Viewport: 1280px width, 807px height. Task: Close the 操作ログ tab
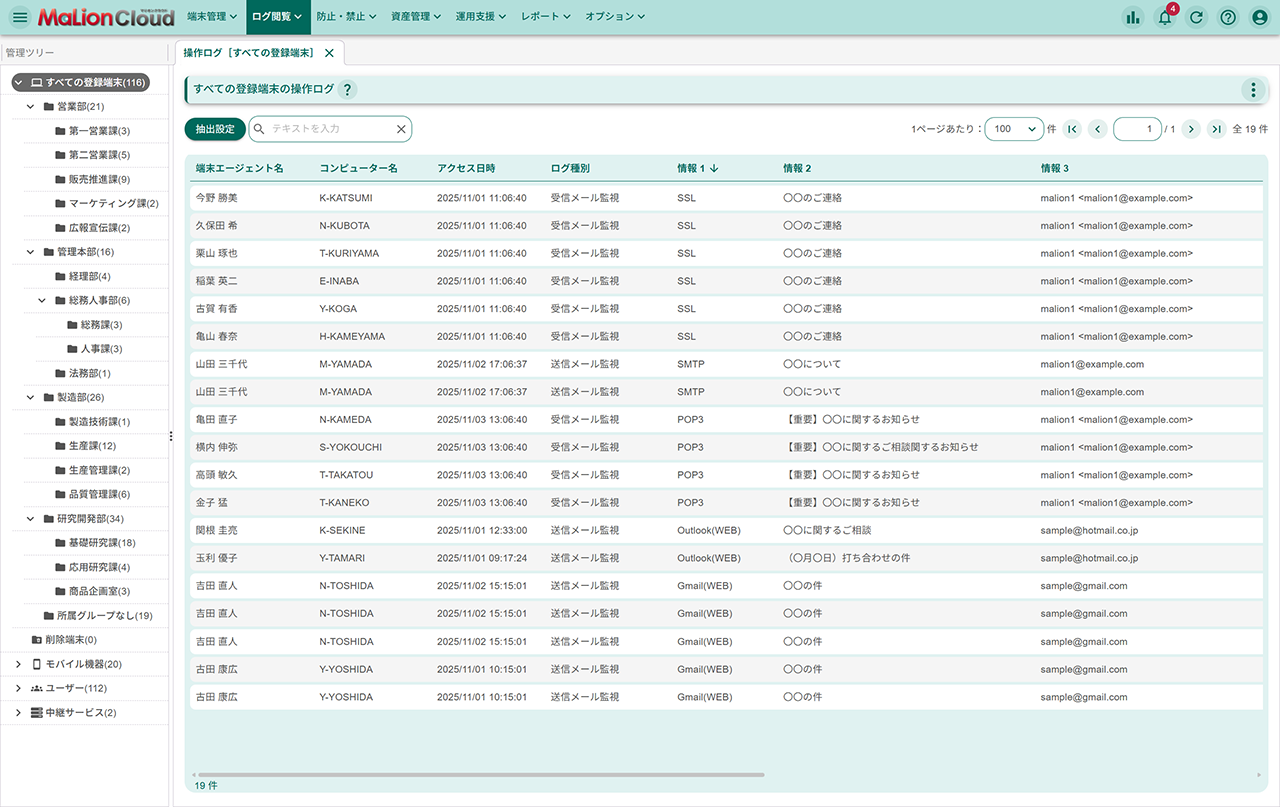(329, 53)
